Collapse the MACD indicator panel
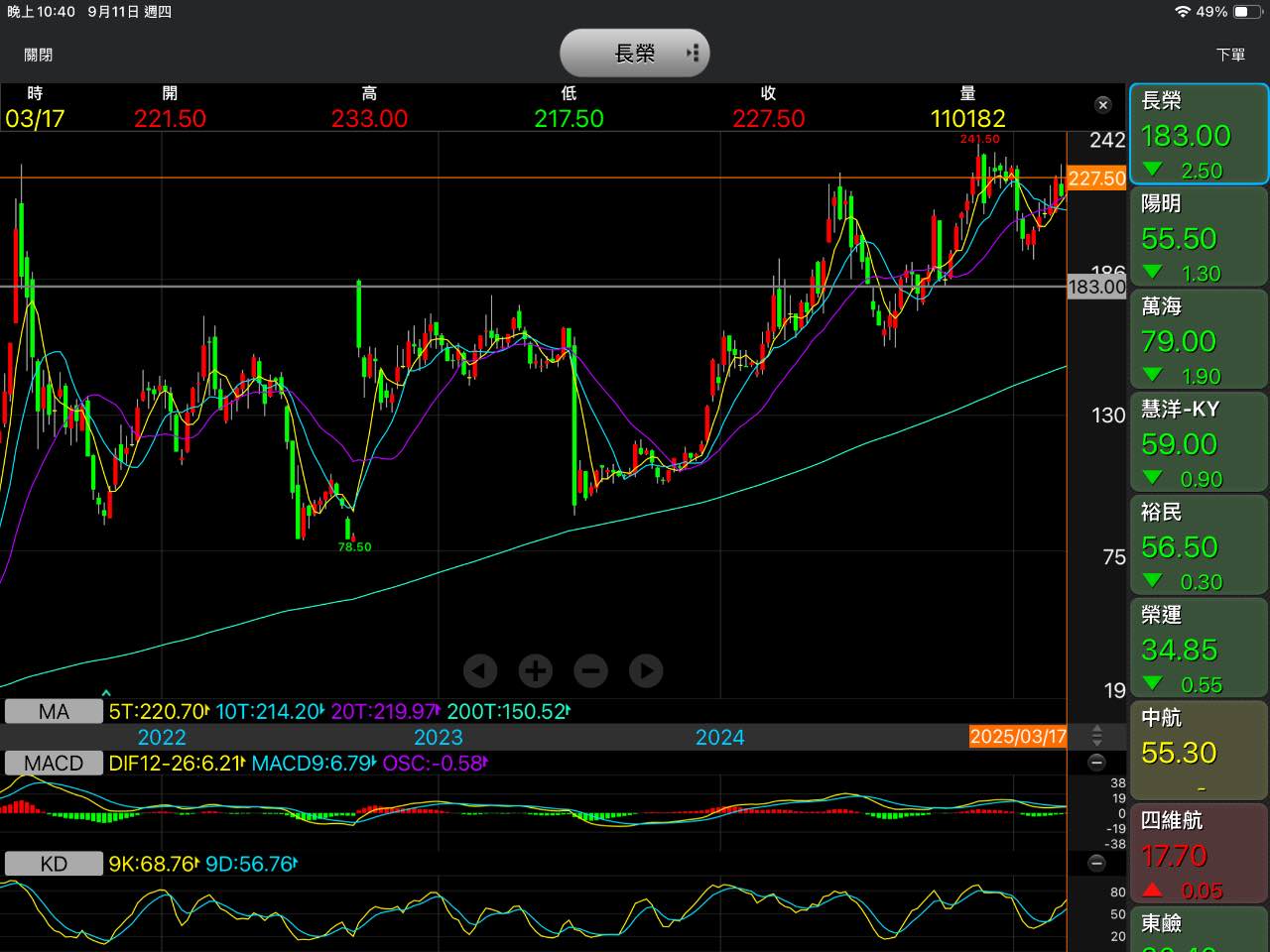This screenshot has height=952, width=1270. click(x=1096, y=763)
